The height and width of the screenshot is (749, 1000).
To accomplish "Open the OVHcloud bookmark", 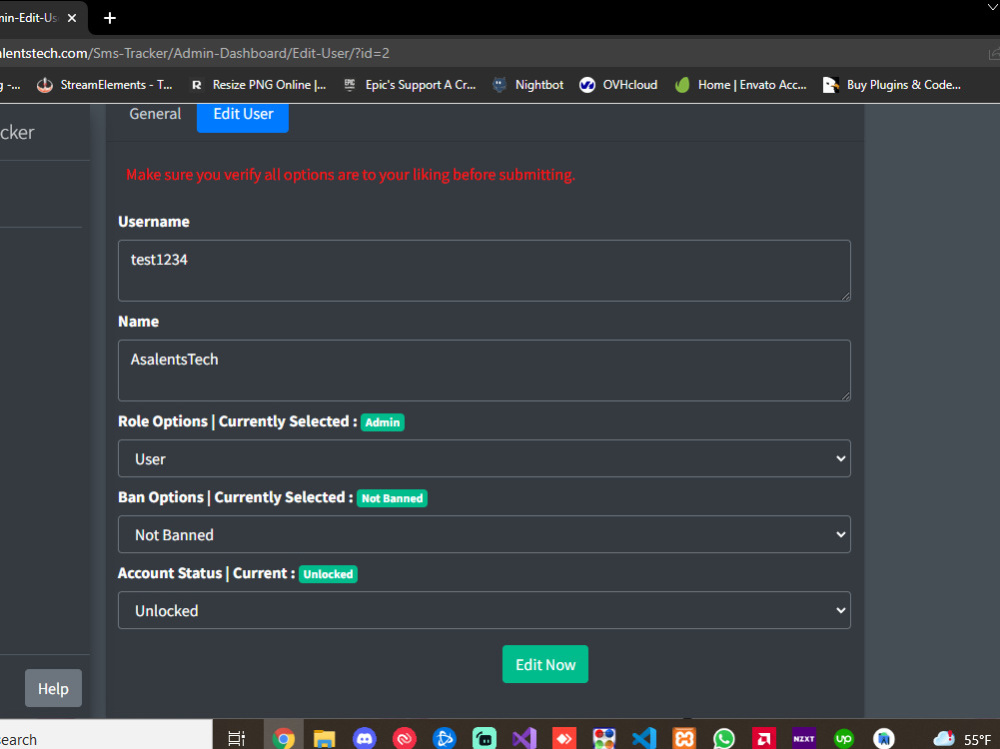I will click(618, 85).
